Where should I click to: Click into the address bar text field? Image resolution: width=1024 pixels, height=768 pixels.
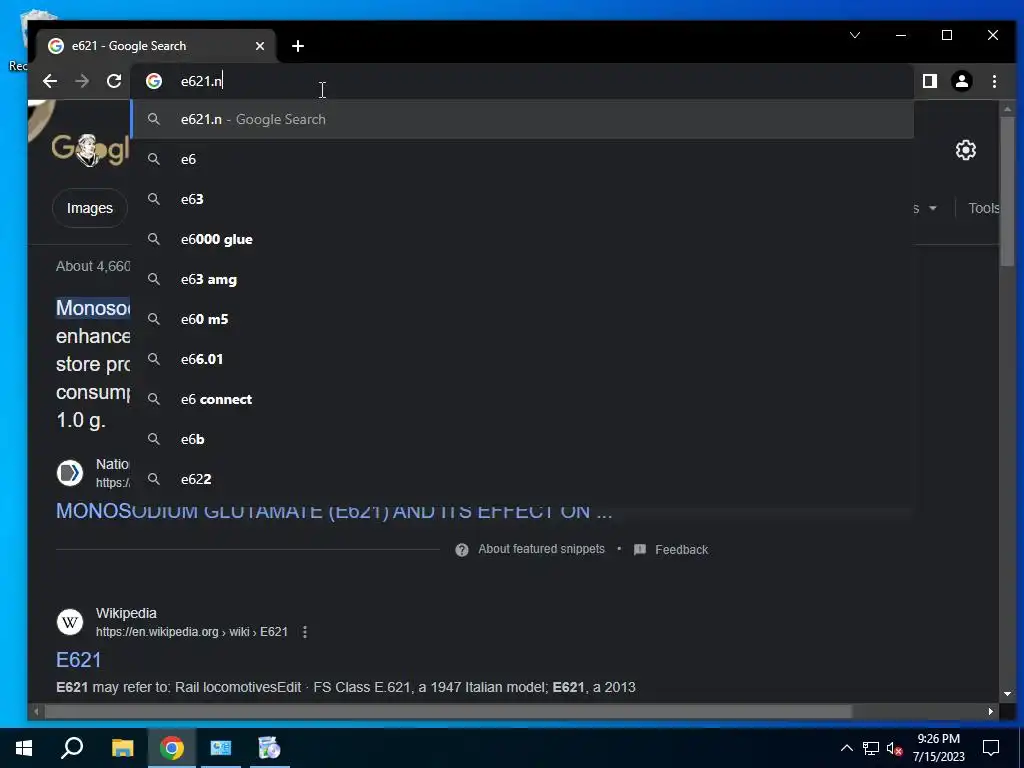click(522, 81)
